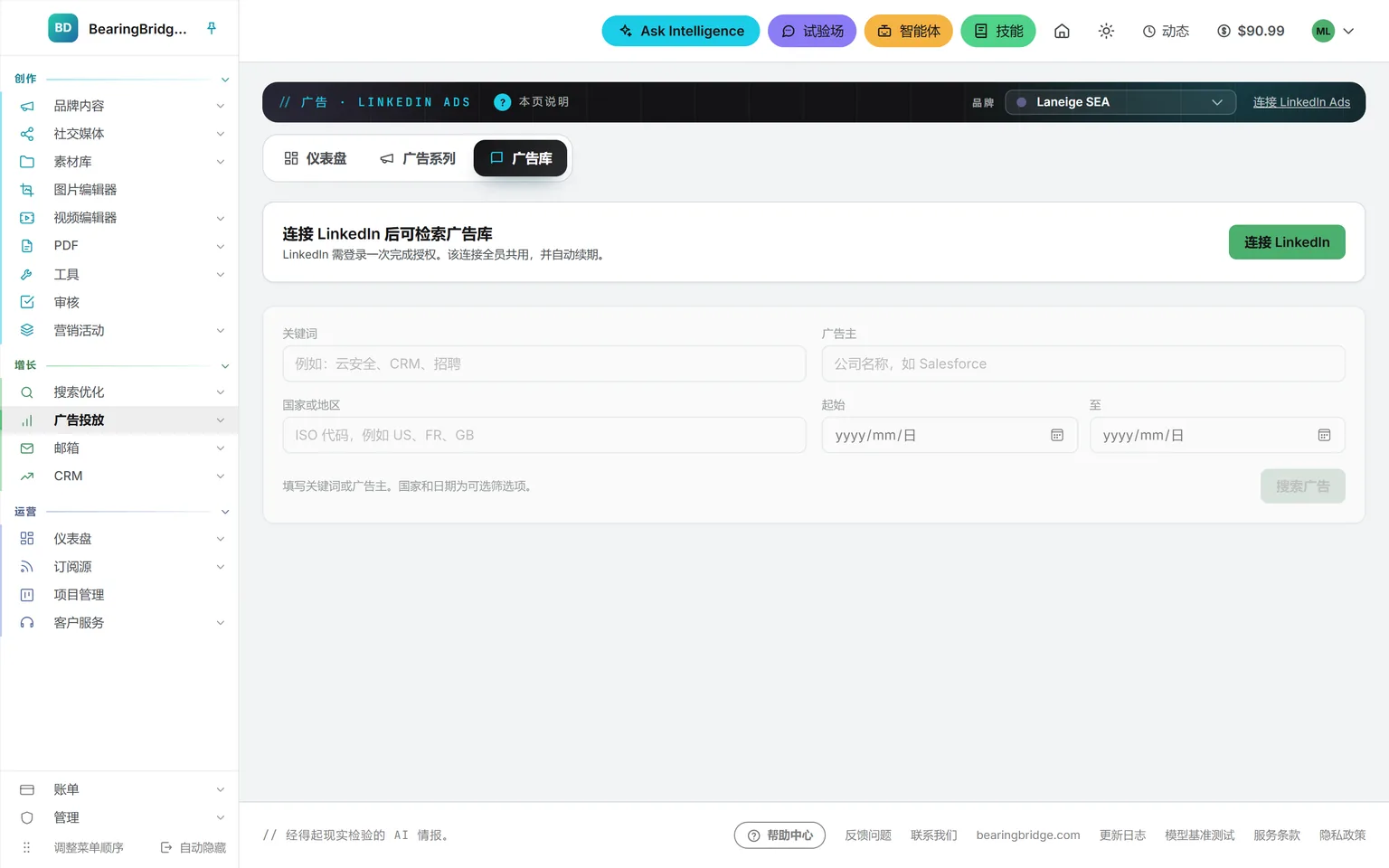Open calendar picker for 至 date

click(x=1324, y=435)
